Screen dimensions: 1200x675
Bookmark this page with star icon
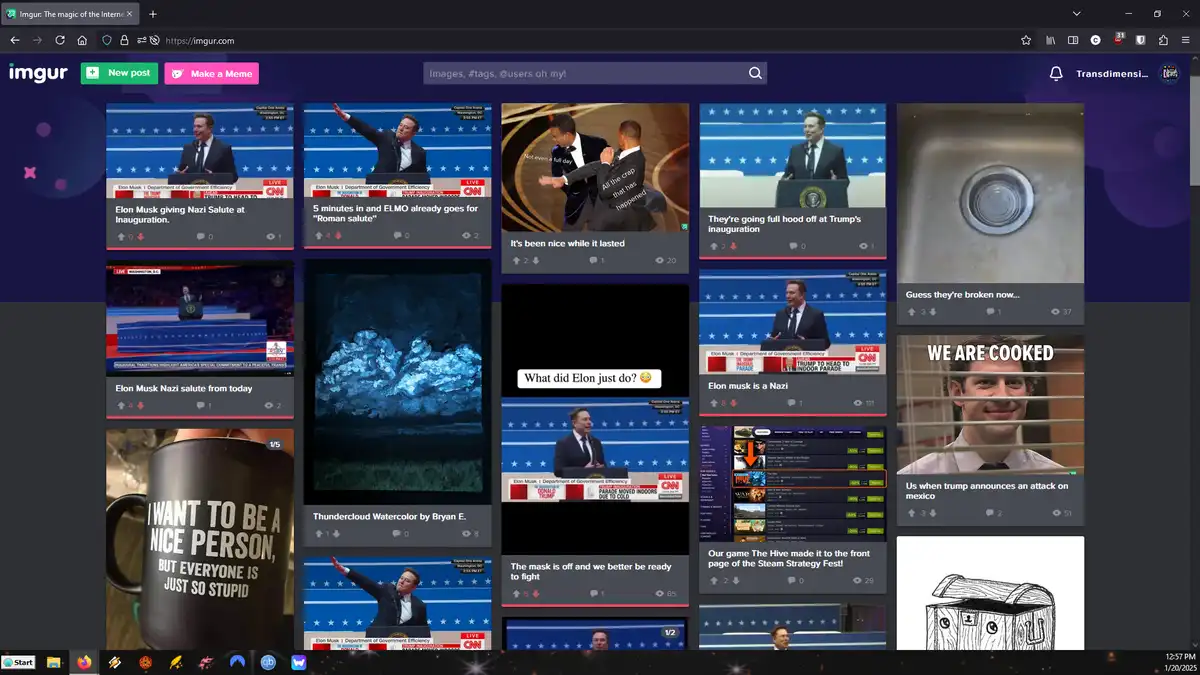[x=1026, y=41]
